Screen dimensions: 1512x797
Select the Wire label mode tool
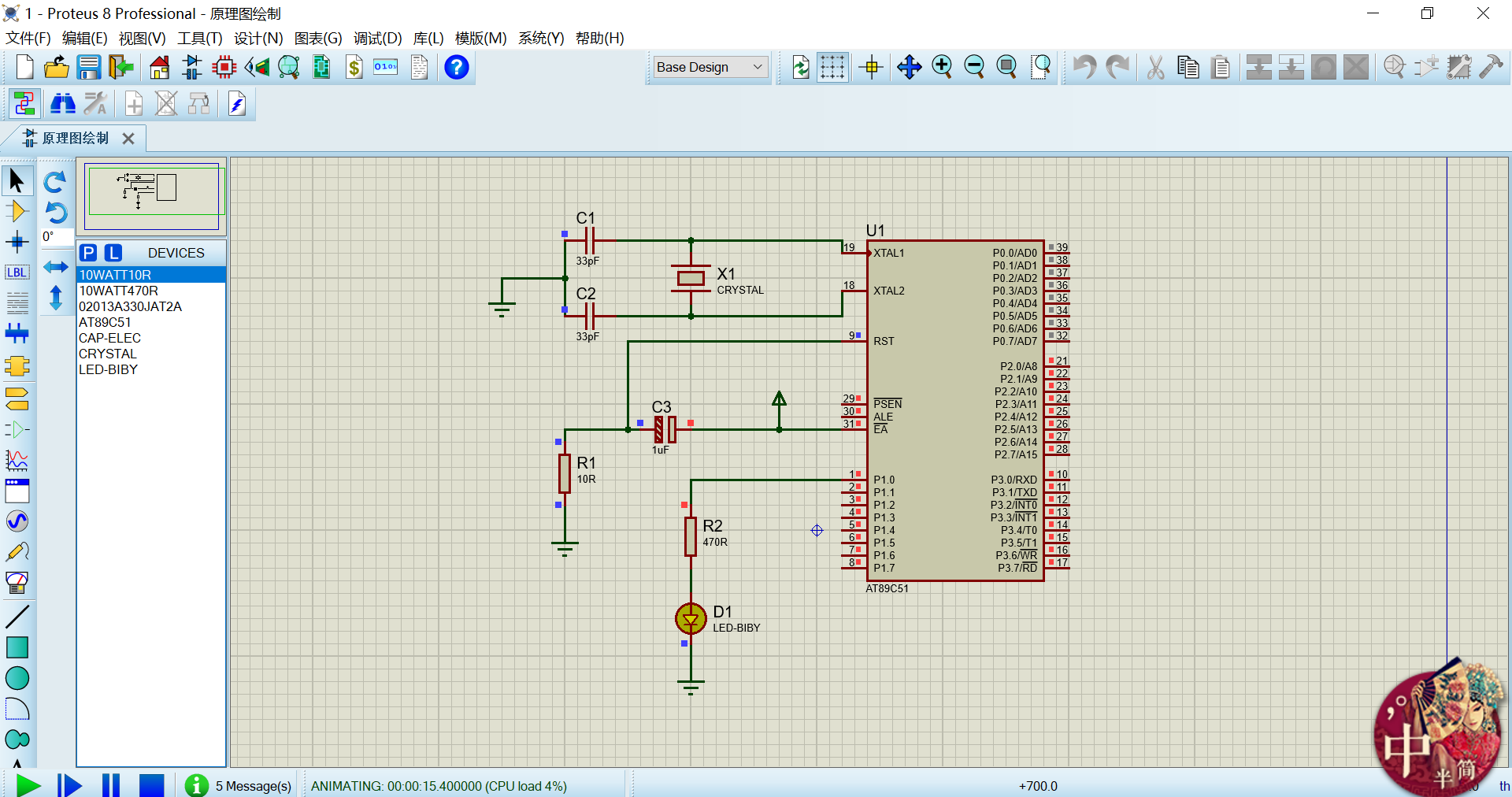17,272
